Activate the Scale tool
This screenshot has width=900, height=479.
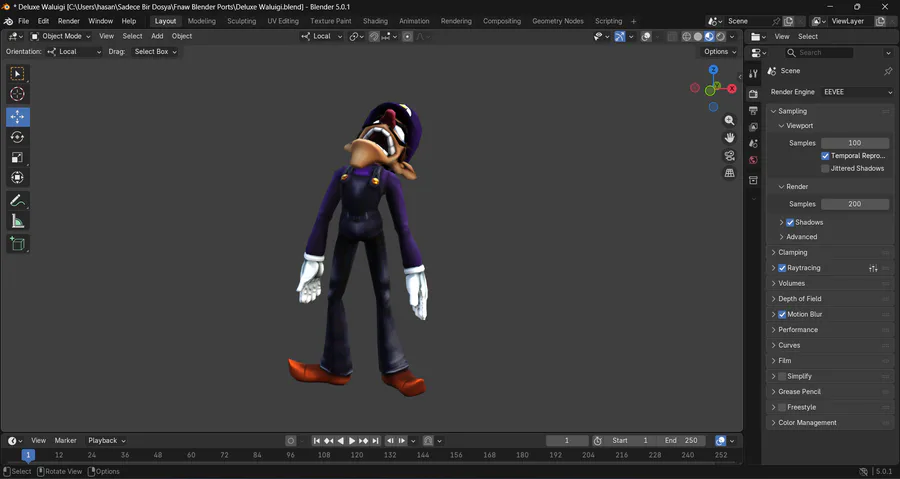coord(17,157)
